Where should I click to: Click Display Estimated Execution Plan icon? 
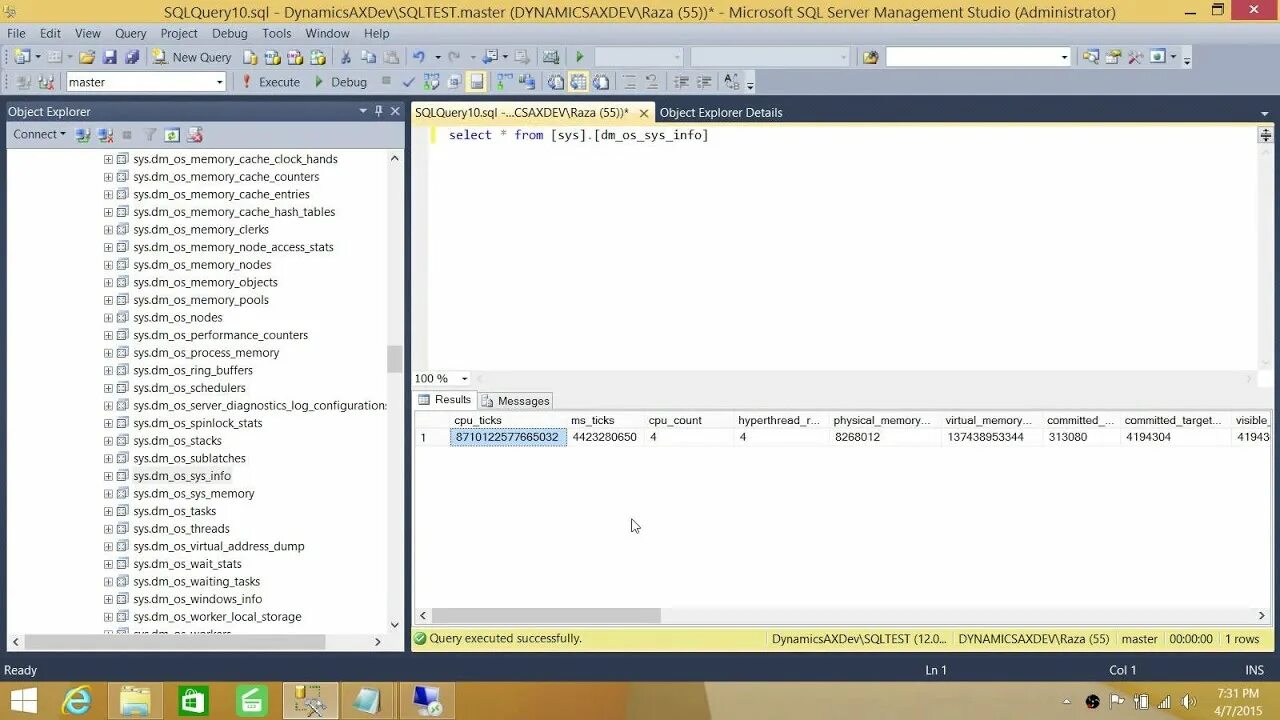coord(431,82)
